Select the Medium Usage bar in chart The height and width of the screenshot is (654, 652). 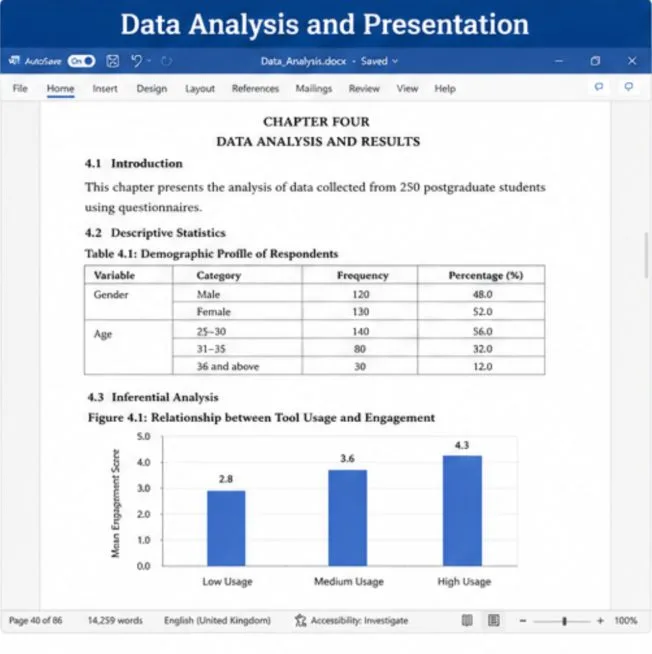[347, 518]
